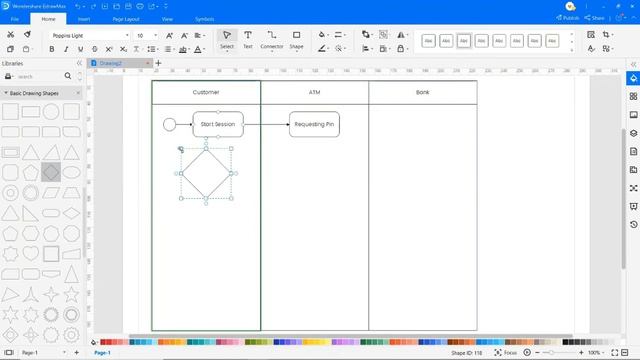The width and height of the screenshot is (640, 360).
Task: Open the text alignment dropdown
Action: click(x=200, y=36)
